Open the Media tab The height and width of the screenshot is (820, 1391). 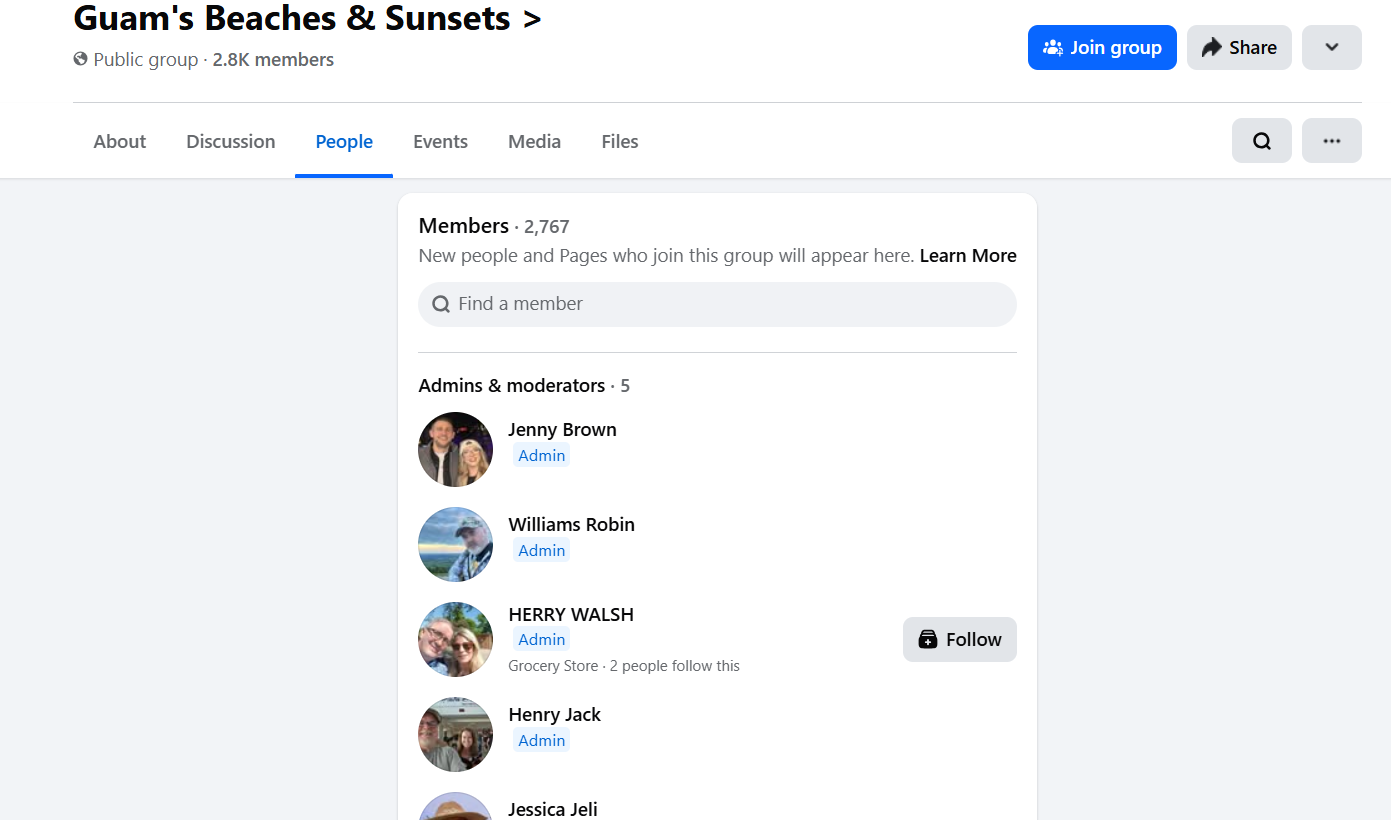click(534, 141)
